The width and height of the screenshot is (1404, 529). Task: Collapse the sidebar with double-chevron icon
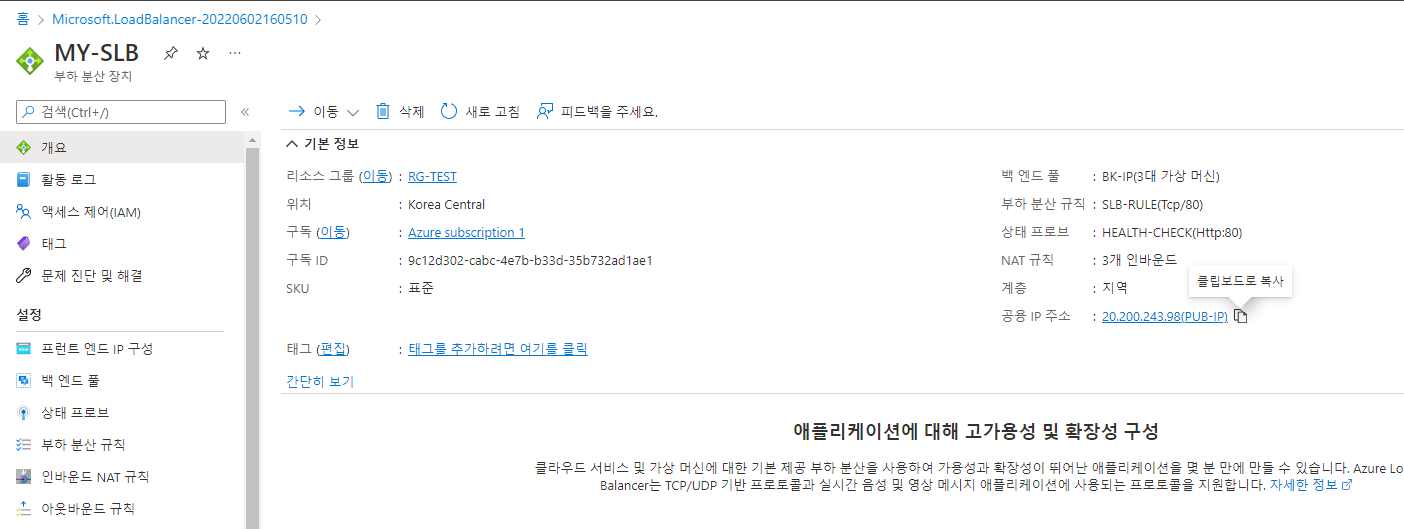[245, 112]
